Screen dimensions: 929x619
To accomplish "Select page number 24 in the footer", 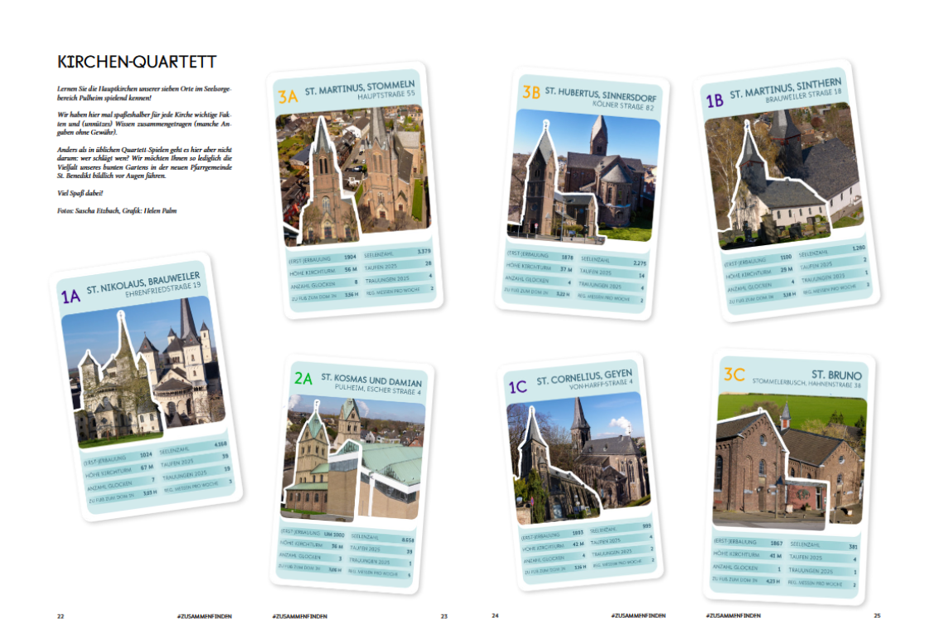I will pos(495,616).
